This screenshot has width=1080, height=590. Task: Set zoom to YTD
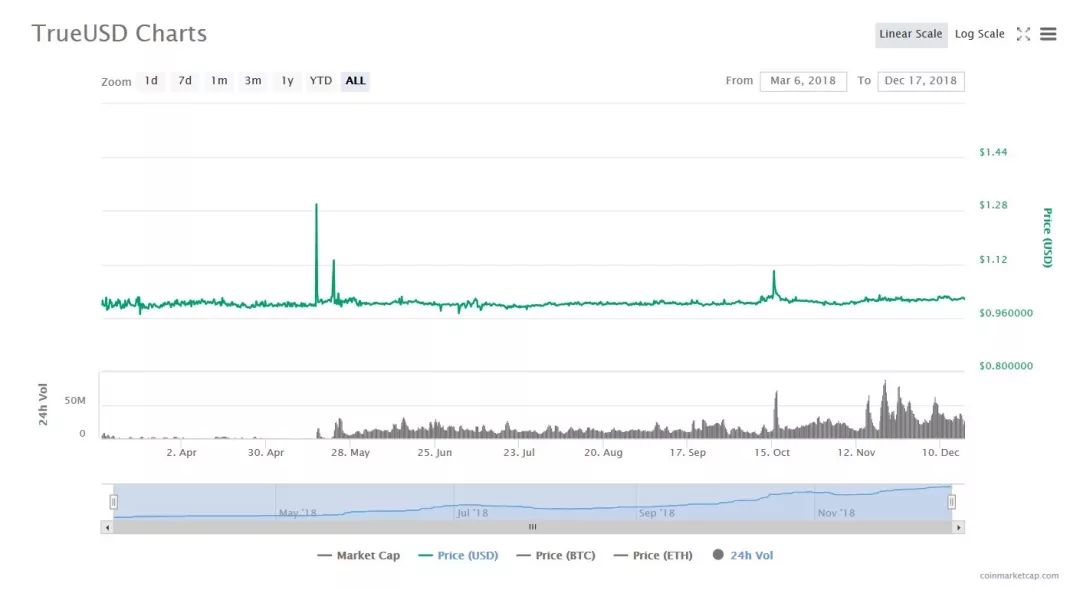(320, 81)
